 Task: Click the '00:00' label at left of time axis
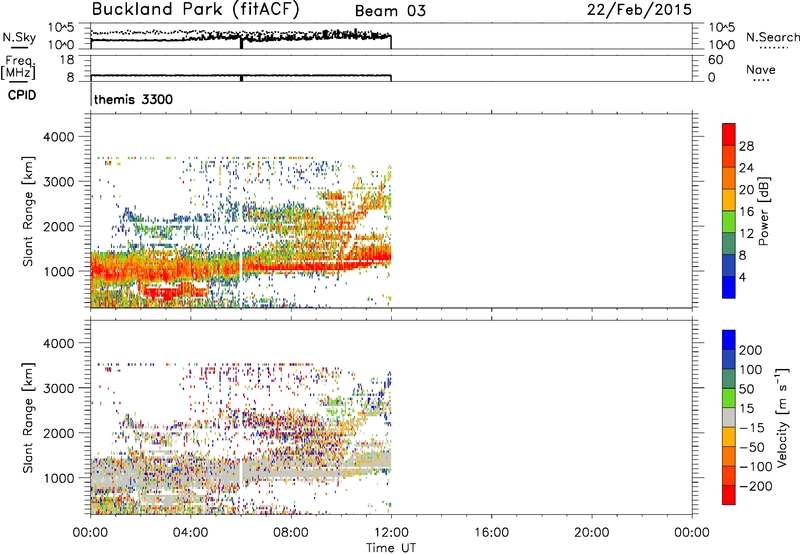coord(90,533)
